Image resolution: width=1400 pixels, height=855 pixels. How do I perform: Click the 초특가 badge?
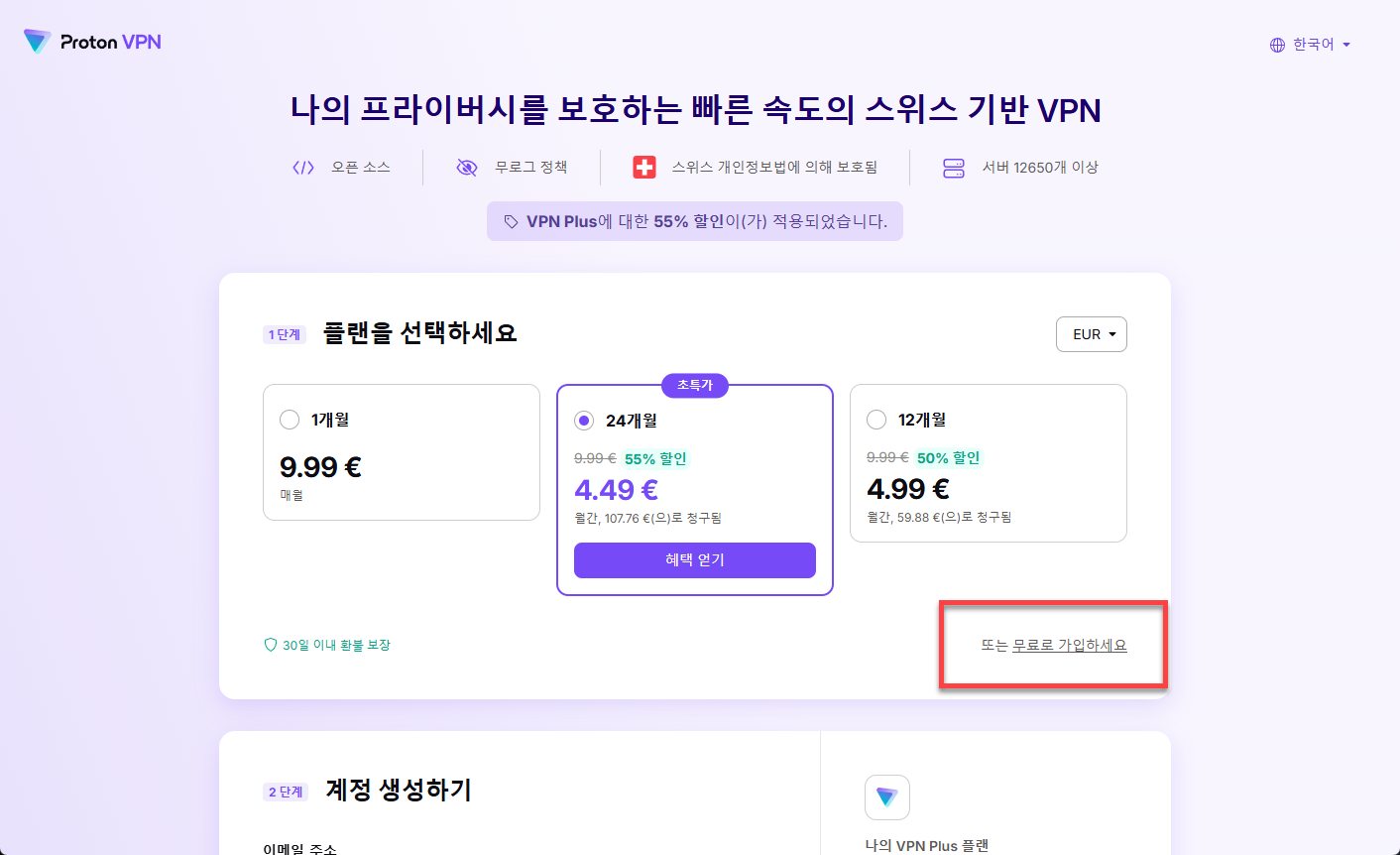pyautogui.click(x=695, y=385)
